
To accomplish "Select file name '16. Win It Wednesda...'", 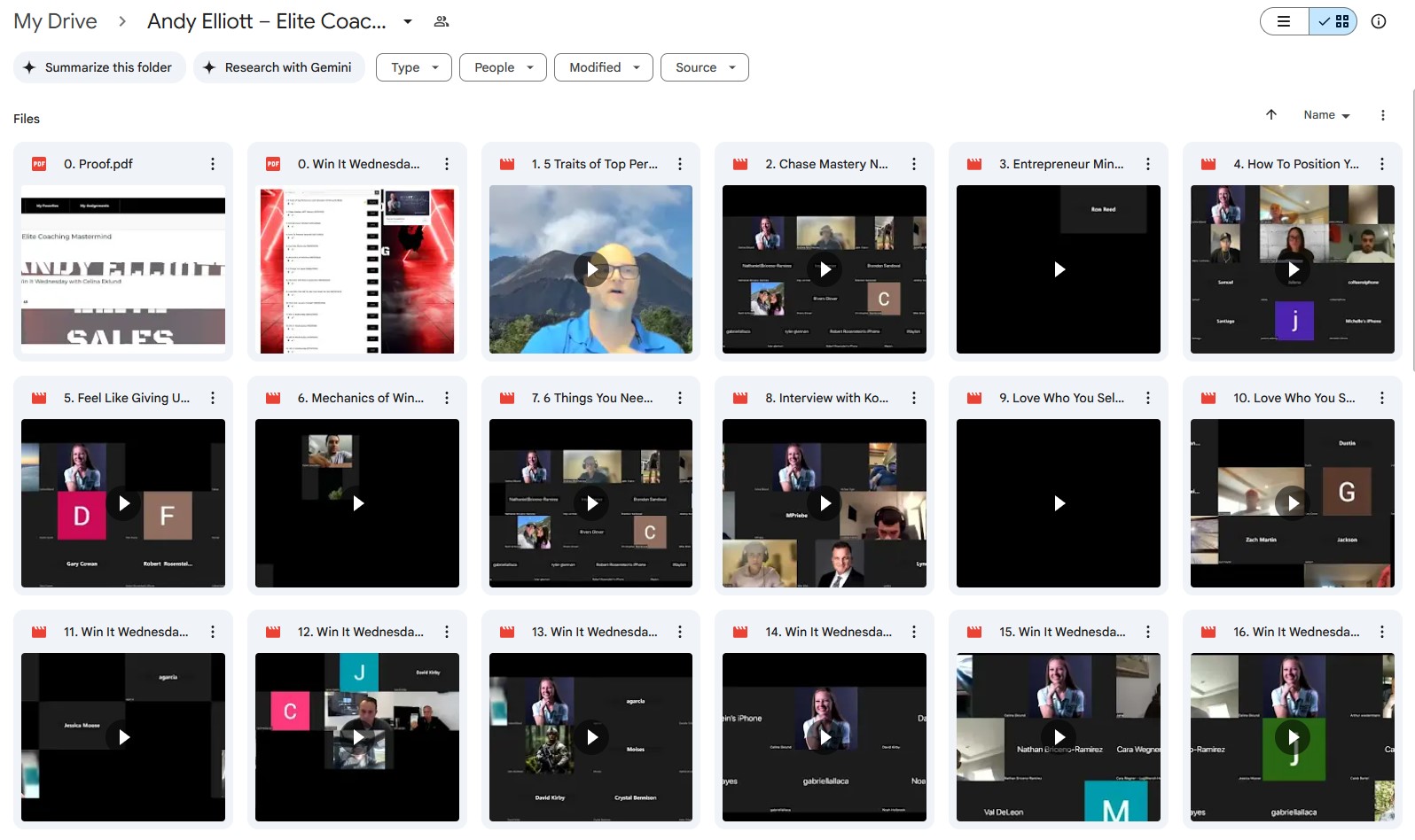I will (x=1296, y=632).
